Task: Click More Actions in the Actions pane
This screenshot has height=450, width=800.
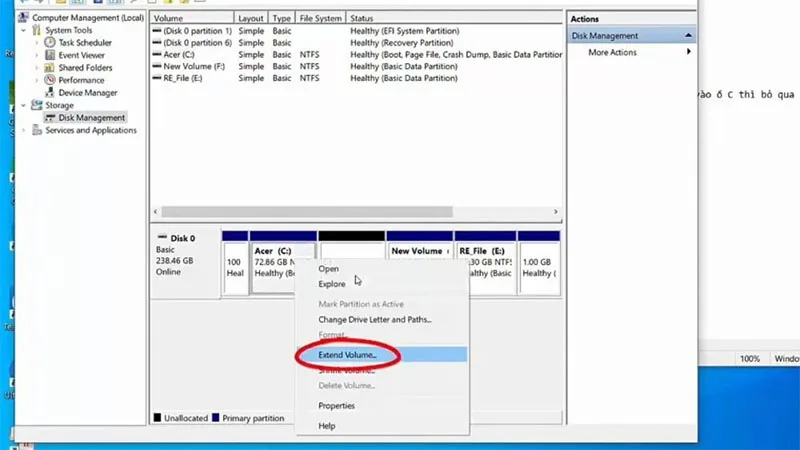Action: coord(612,52)
